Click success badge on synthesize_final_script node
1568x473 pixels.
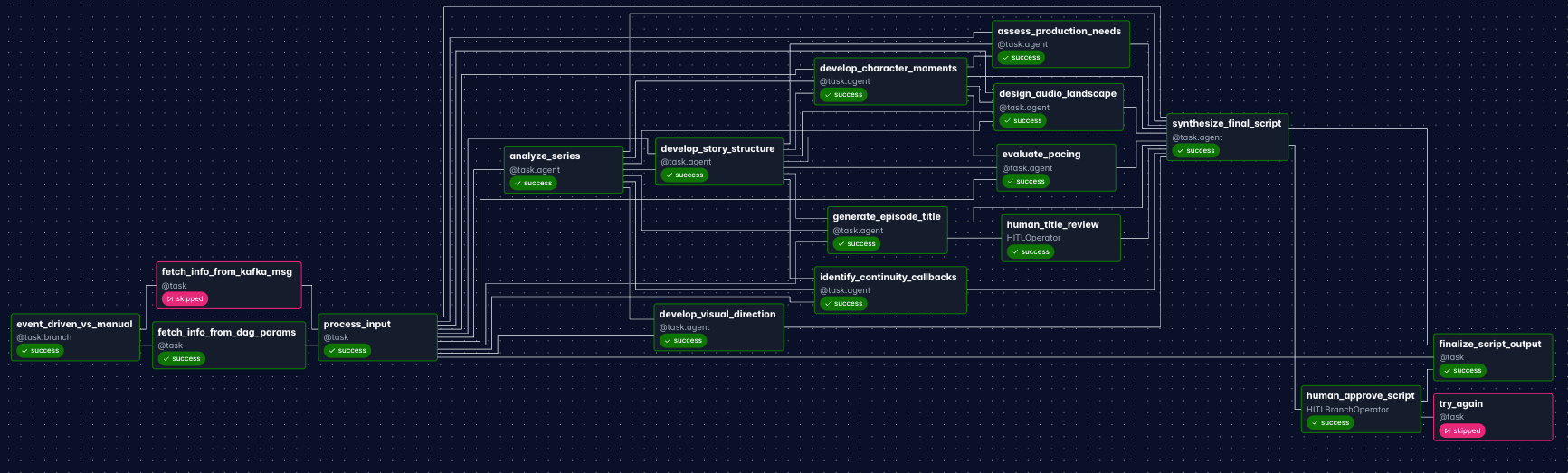point(1196,151)
